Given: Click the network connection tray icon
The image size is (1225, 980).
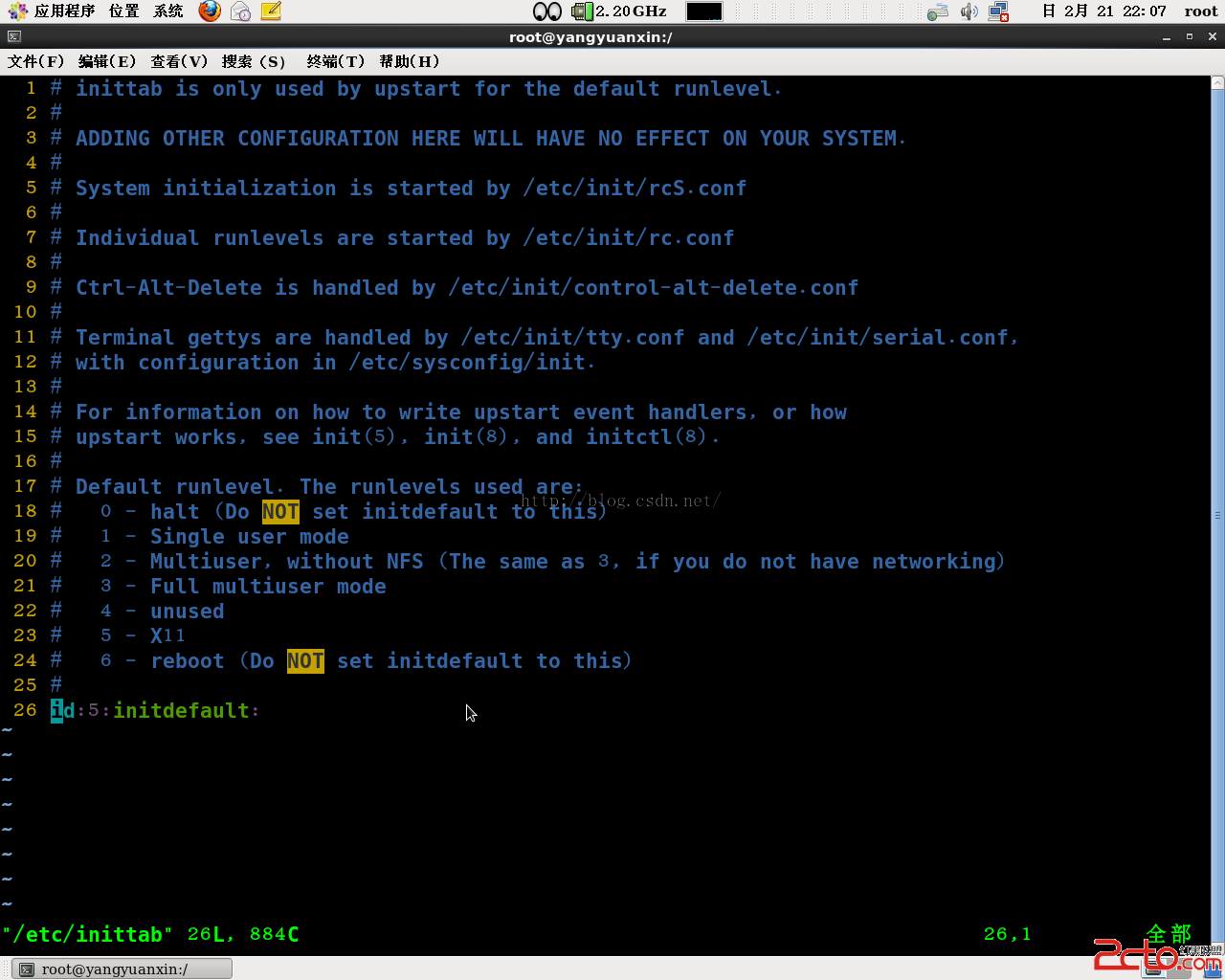Looking at the screenshot, I should tap(999, 11).
